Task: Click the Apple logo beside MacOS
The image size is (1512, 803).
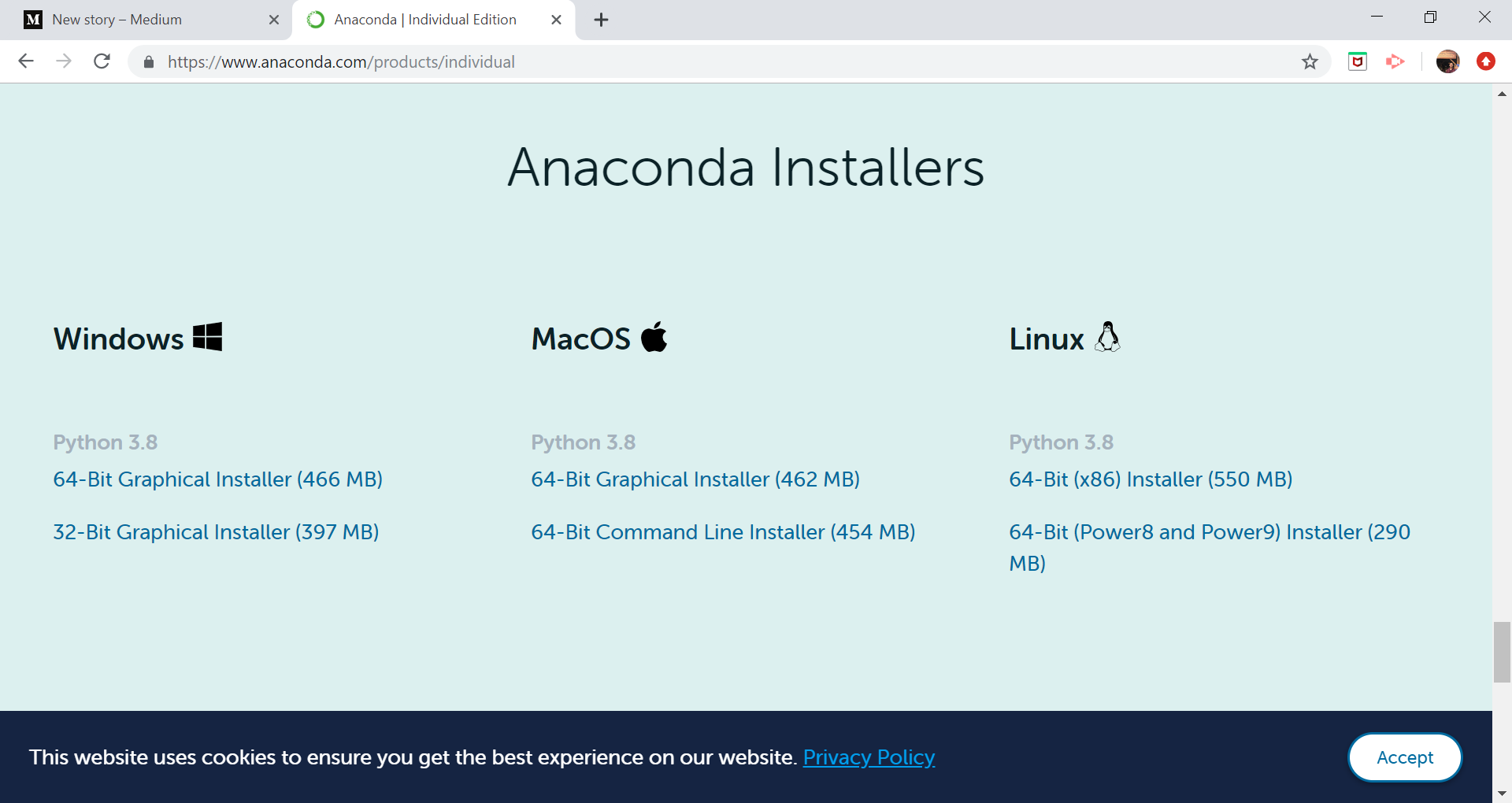Action: pos(654,337)
